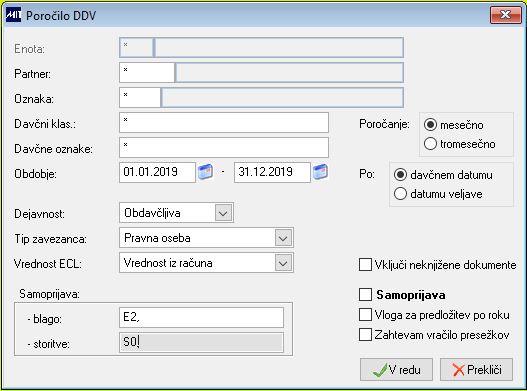Click the blago field containing E2,
Viewport: 527px width, 391px height.
coord(201,317)
